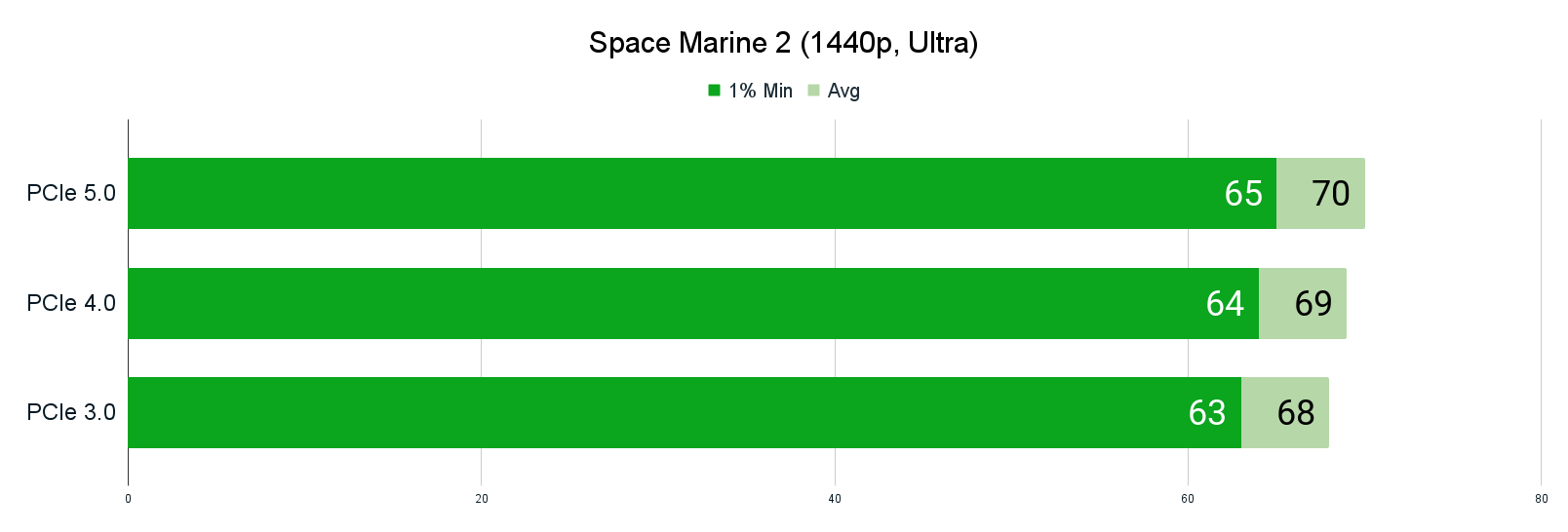Select the PCIe 4.0 axis label

click(x=71, y=303)
